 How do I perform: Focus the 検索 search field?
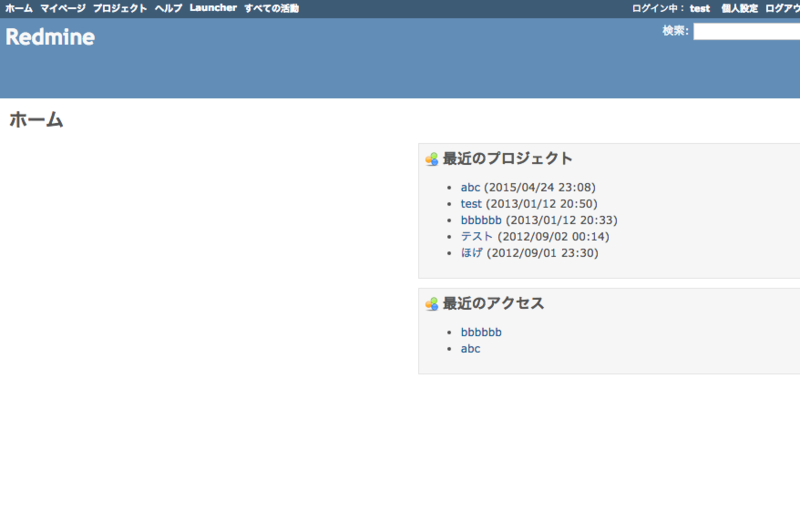tap(746, 32)
